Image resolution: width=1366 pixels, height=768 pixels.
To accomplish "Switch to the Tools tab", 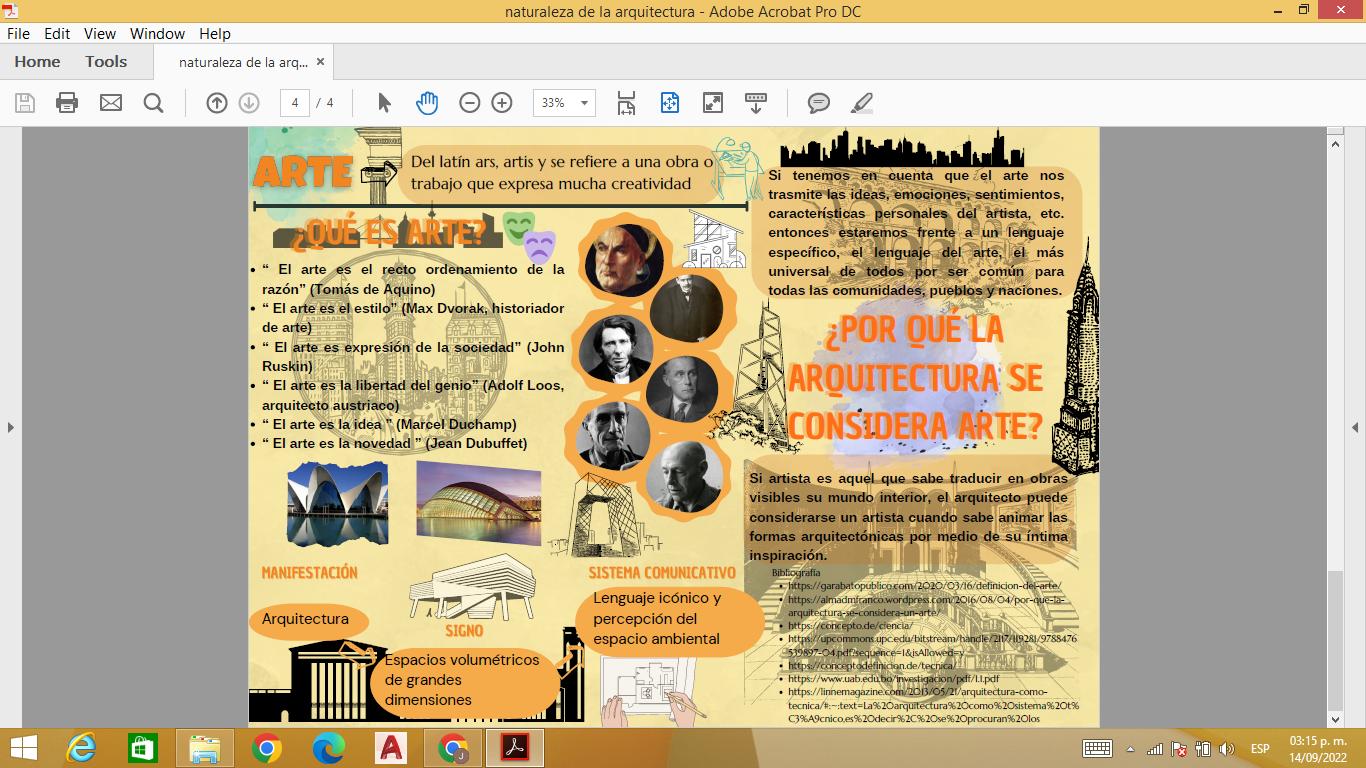I will coord(106,61).
